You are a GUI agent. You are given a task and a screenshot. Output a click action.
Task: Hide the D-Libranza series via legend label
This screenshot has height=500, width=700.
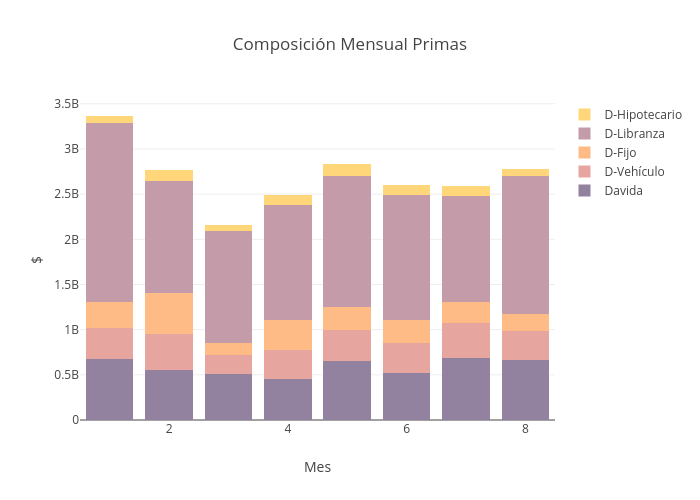(634, 133)
